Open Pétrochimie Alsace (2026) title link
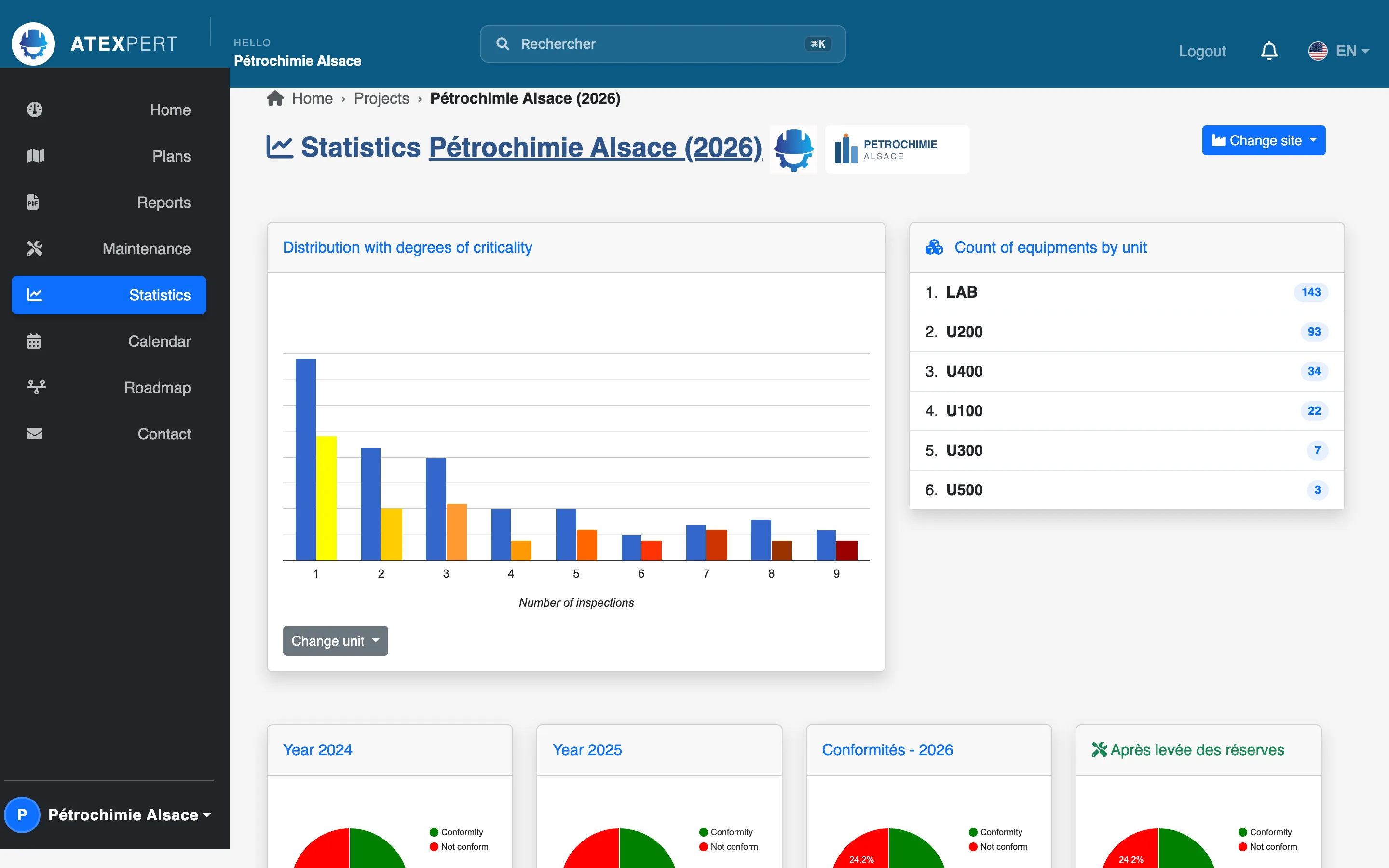 tap(595, 148)
